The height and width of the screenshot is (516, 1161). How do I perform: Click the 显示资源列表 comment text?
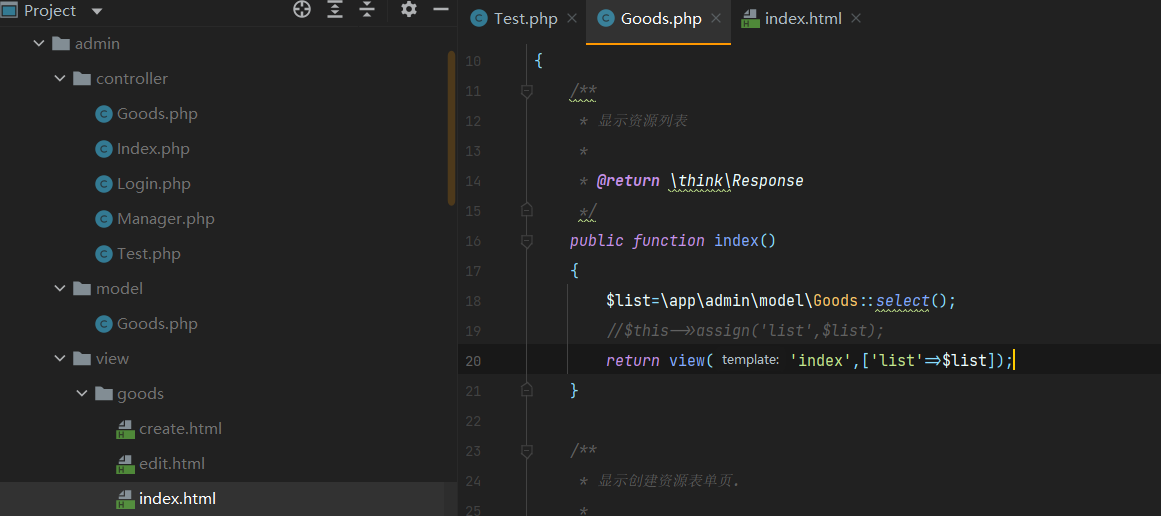643,121
